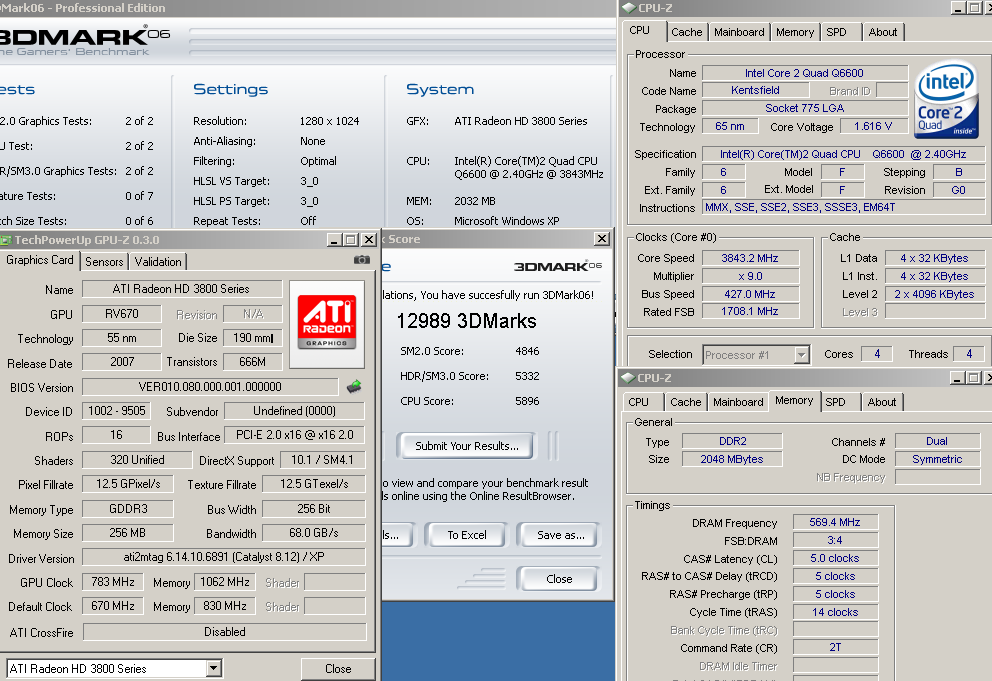
Task: Click the CPU Score 5896 value
Action: click(527, 401)
